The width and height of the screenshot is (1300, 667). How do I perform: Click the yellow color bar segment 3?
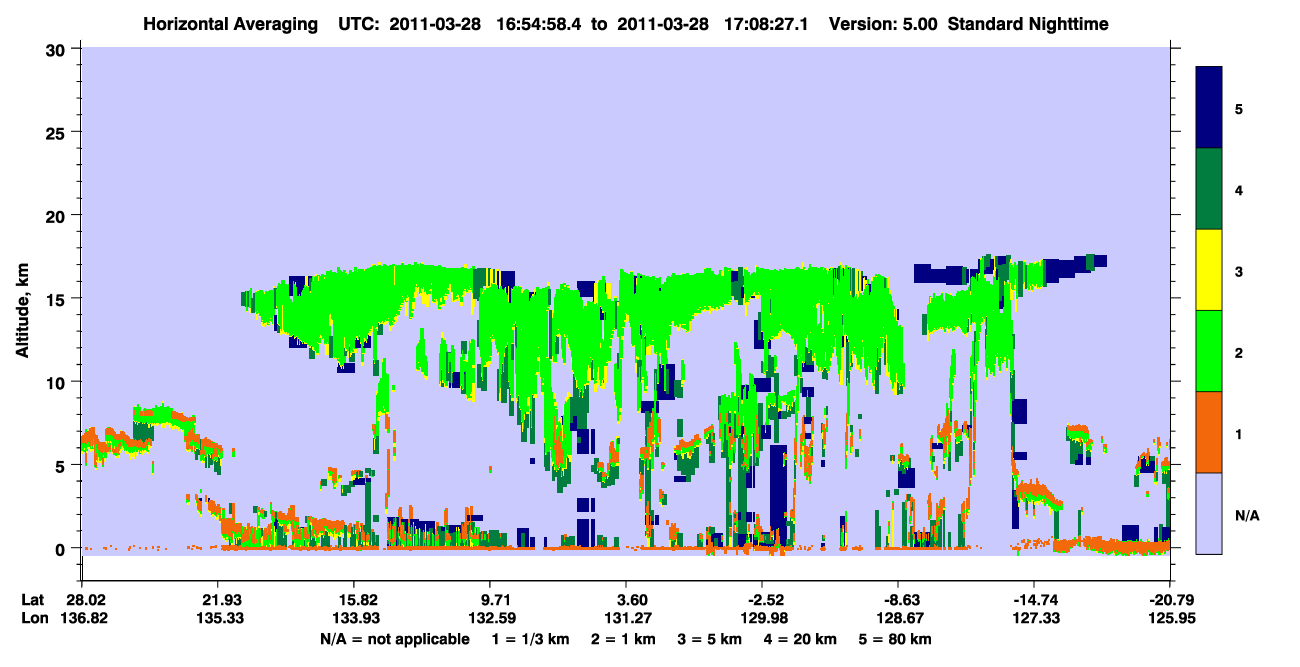1209,270
